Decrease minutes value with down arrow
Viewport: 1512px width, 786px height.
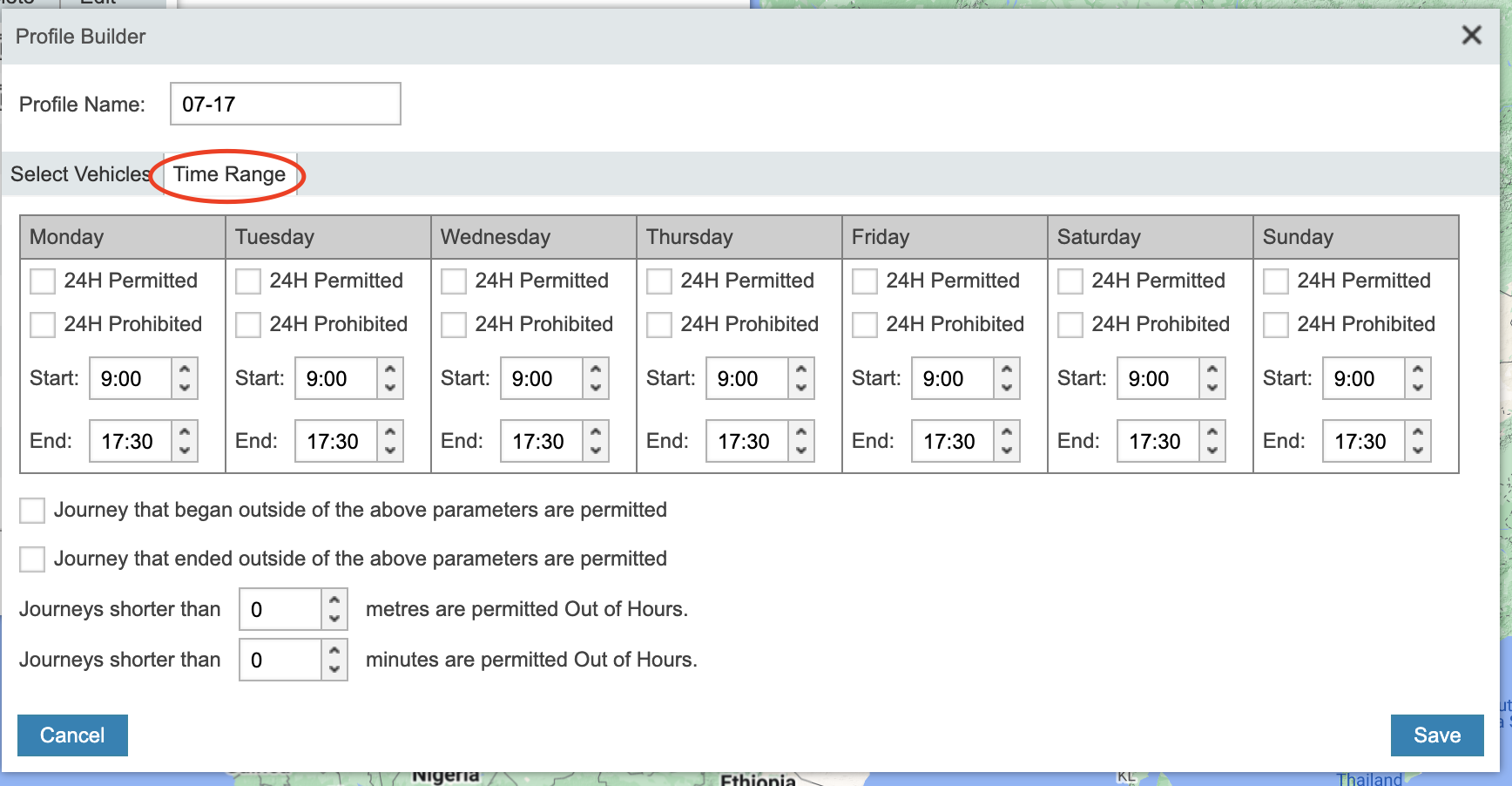click(x=334, y=669)
